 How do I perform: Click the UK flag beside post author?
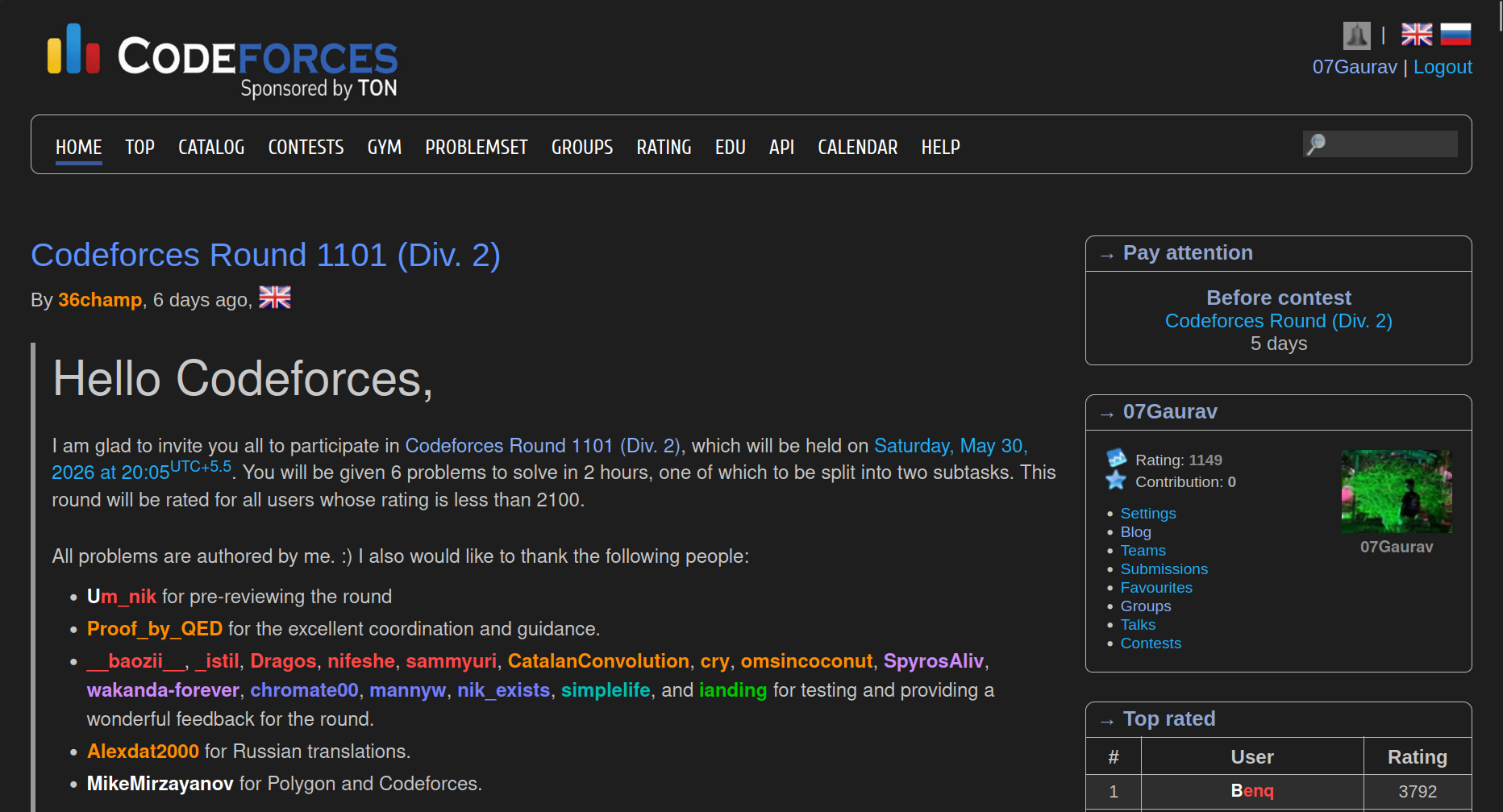tap(275, 298)
